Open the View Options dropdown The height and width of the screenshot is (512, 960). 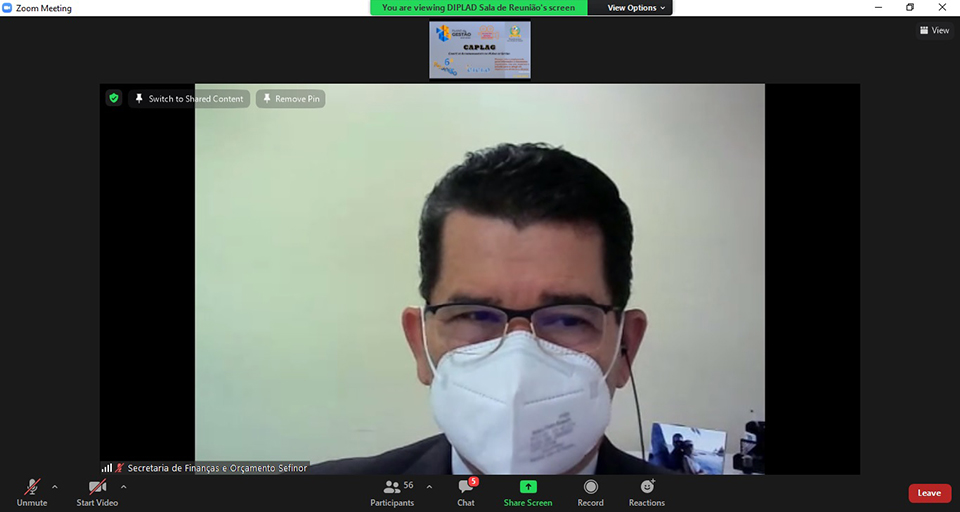point(636,8)
